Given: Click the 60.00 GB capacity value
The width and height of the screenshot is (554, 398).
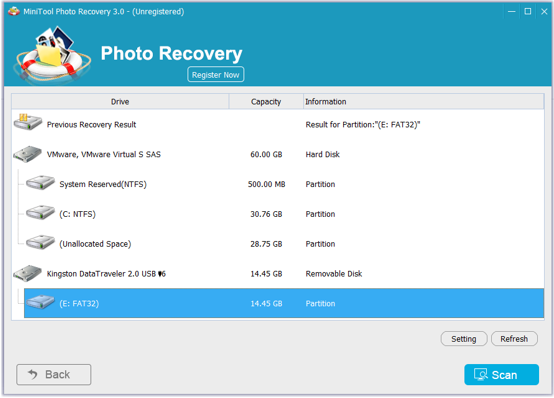Looking at the screenshot, I should 266,154.
